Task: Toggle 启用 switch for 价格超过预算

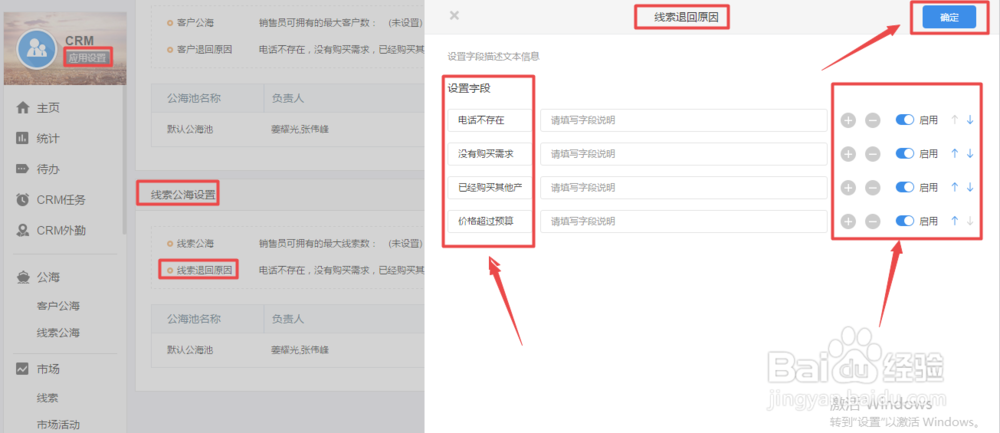Action: pyautogui.click(x=905, y=221)
